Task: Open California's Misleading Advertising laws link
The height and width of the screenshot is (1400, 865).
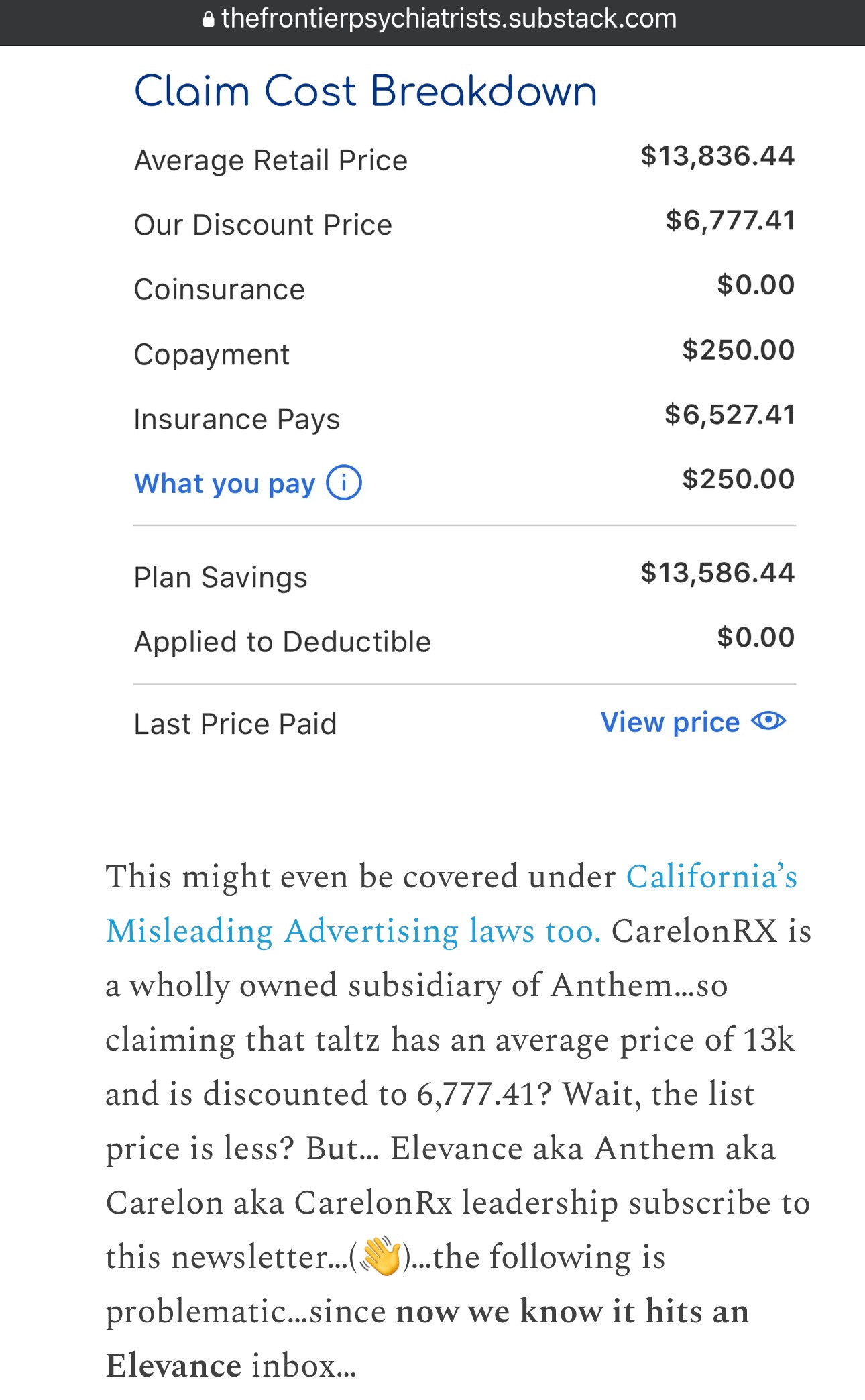Action: pos(451,904)
